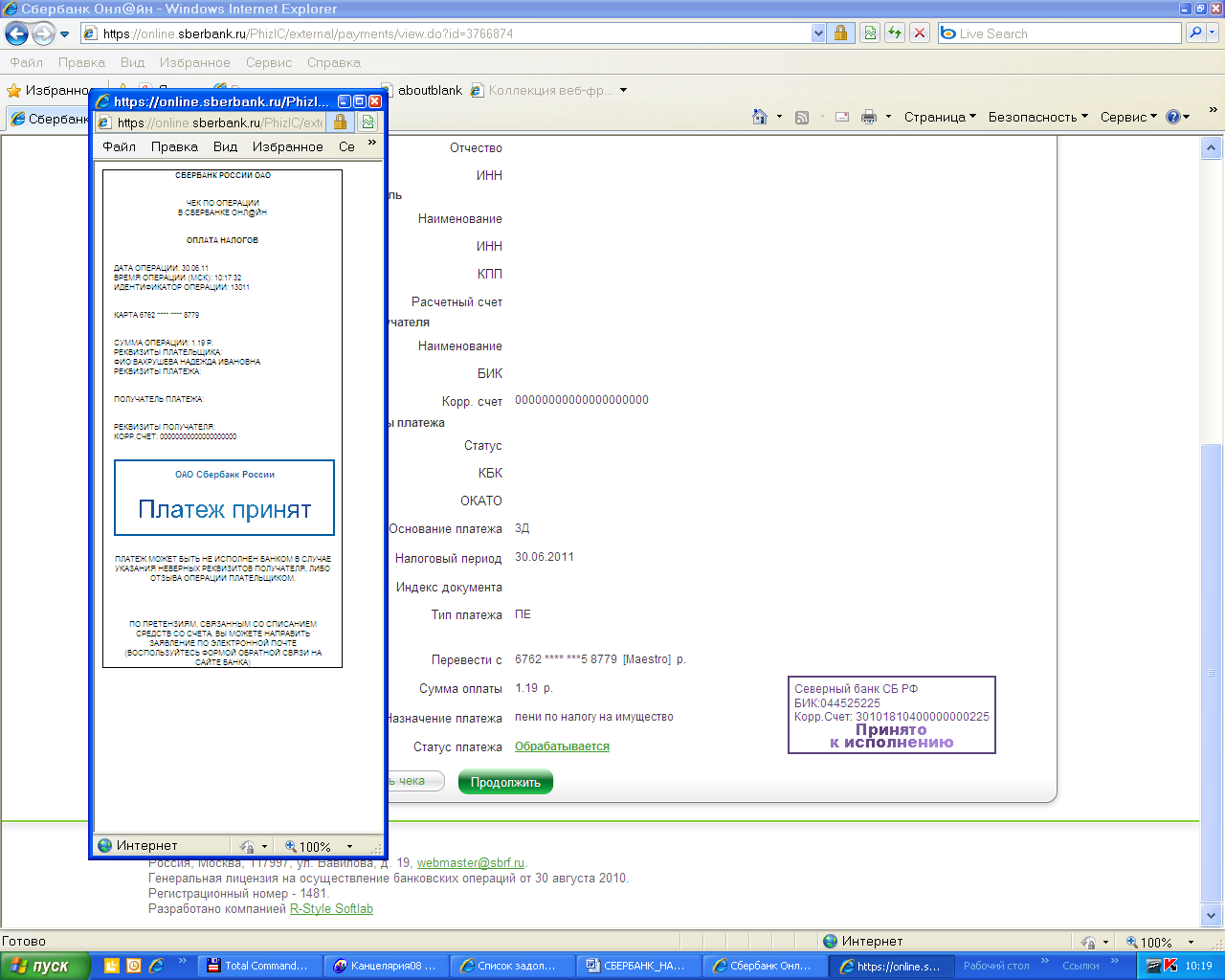
Task: Launch Internet Explorer from the quick launch
Action: tap(156, 966)
